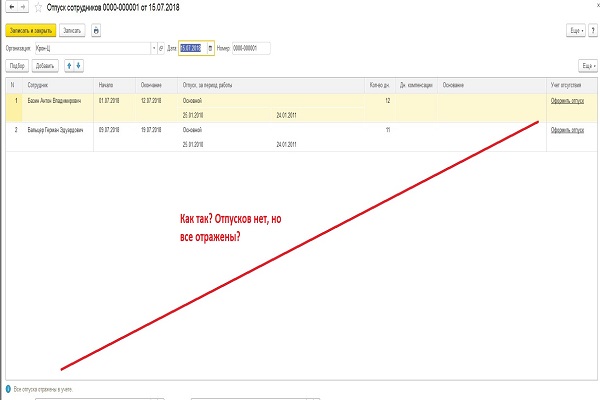Add document to favorites with star icon

[39, 8]
